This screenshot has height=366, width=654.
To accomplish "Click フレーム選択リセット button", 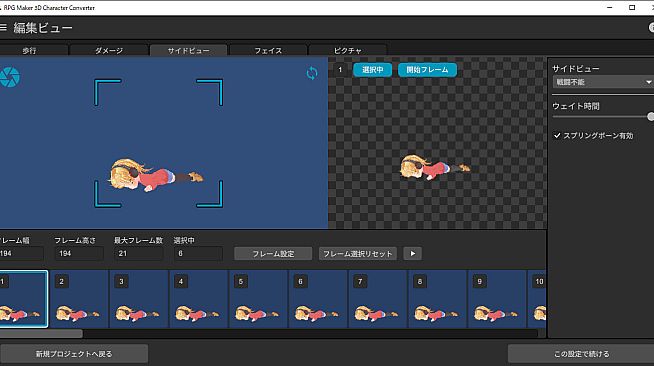I will pyautogui.click(x=357, y=253).
